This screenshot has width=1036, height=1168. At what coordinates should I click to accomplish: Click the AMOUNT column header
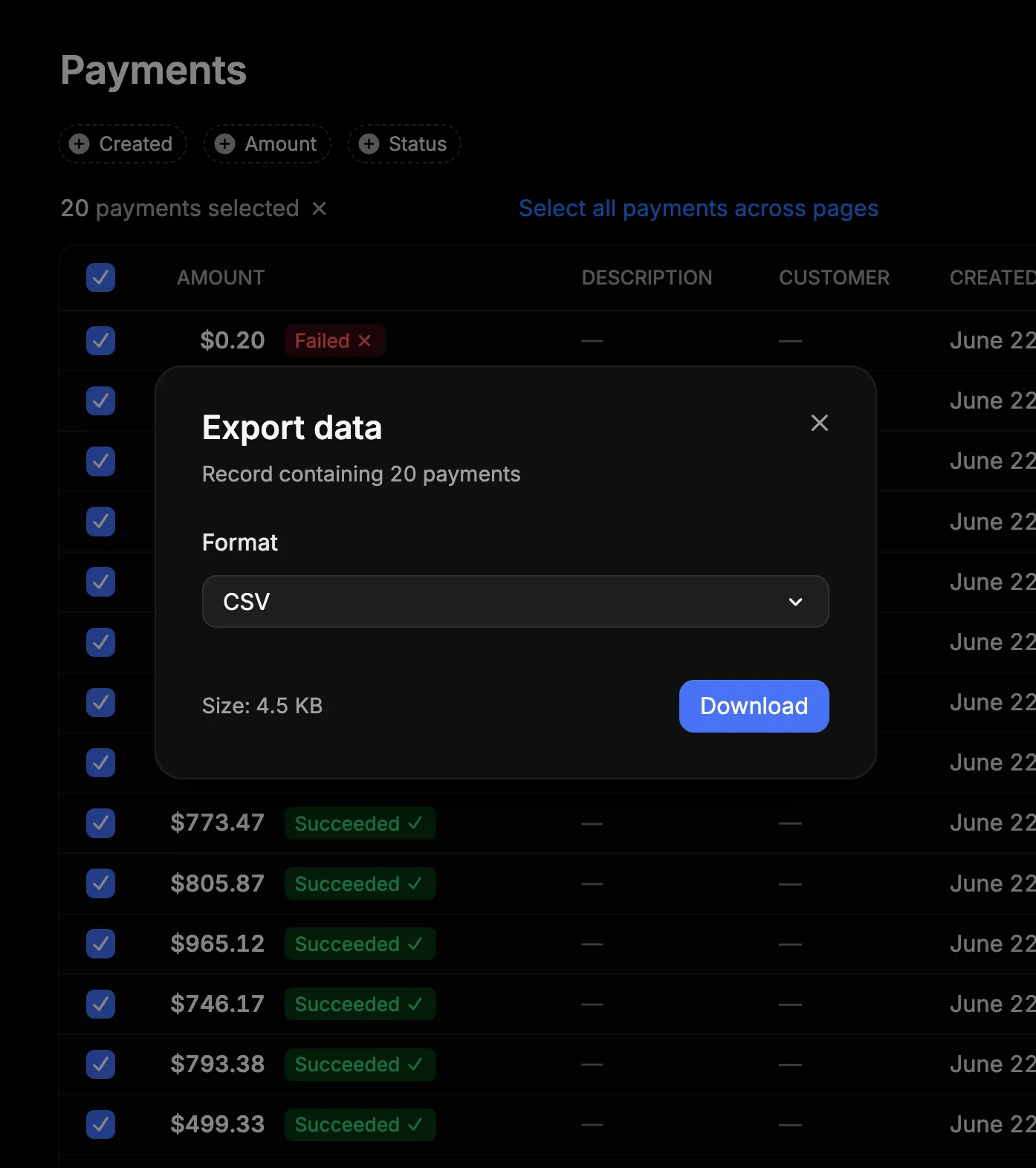coord(221,278)
